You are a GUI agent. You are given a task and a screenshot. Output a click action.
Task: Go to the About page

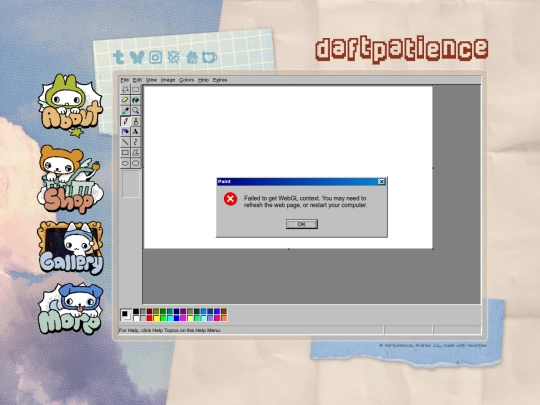click(x=71, y=105)
